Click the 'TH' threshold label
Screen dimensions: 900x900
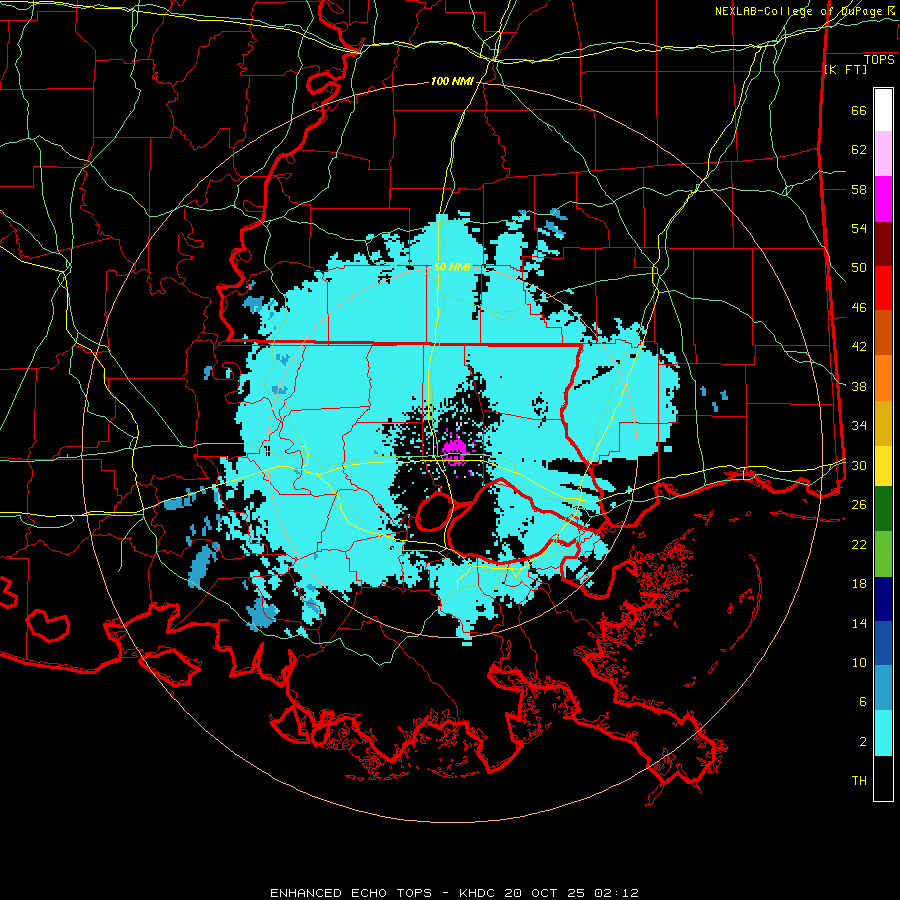[x=859, y=780]
